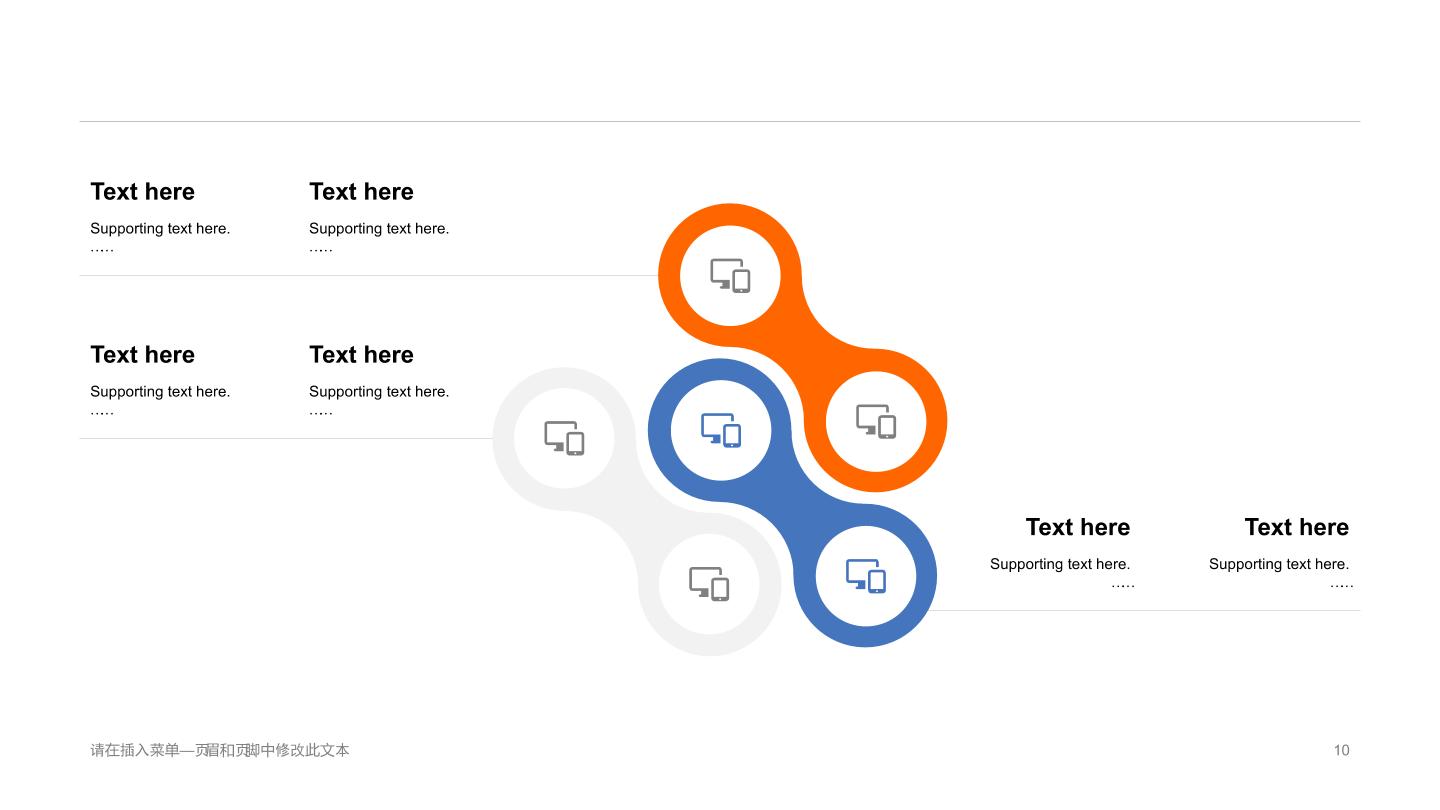Click the 'Text here' heading left of bottom-right one
1440x810 pixels.
point(1078,527)
